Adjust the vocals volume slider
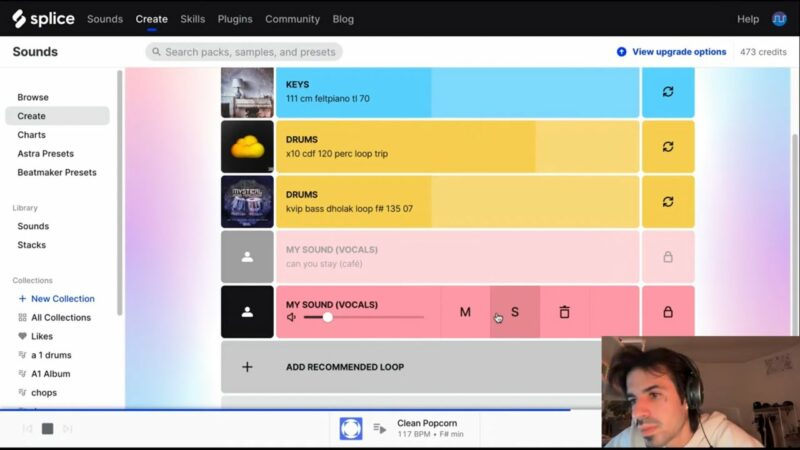 click(x=327, y=317)
